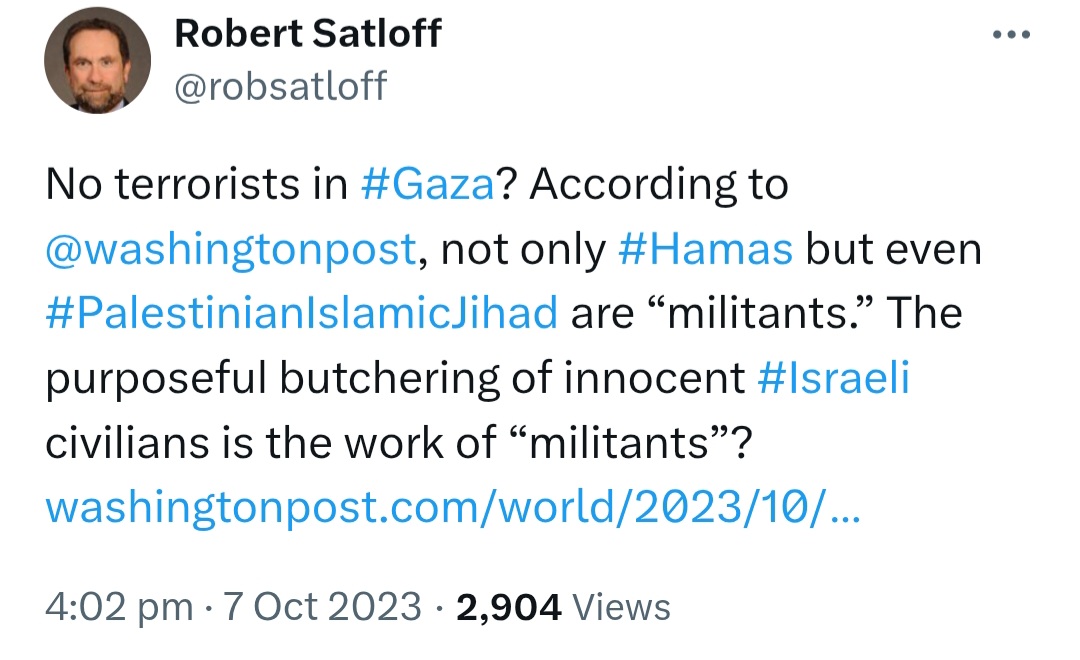Open the @robsatloff handle
This screenshot has width=1080, height=660.
click(280, 87)
